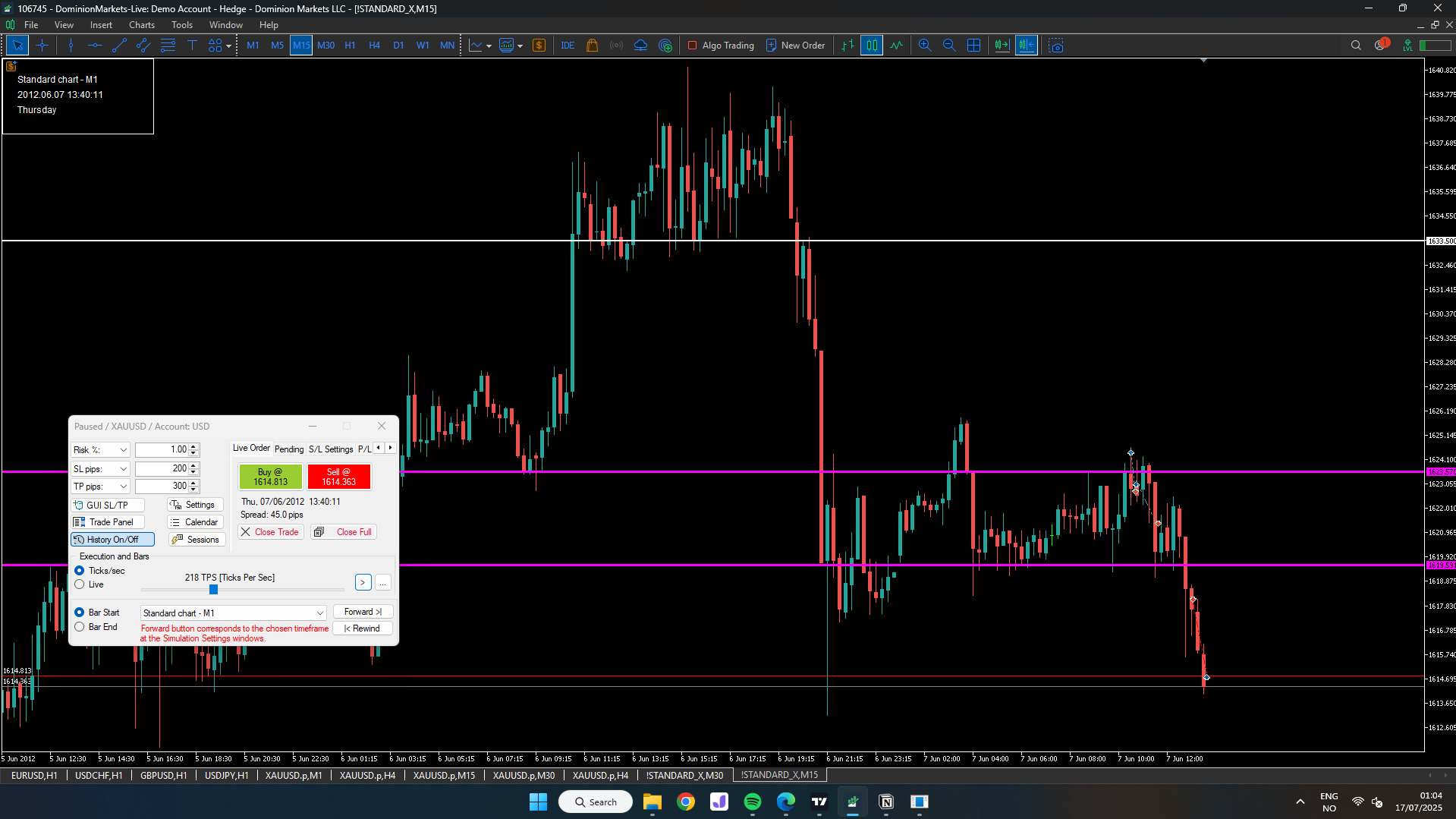This screenshot has height=819, width=1456.
Task: Select the Bar Start radio button
Action: click(80, 613)
